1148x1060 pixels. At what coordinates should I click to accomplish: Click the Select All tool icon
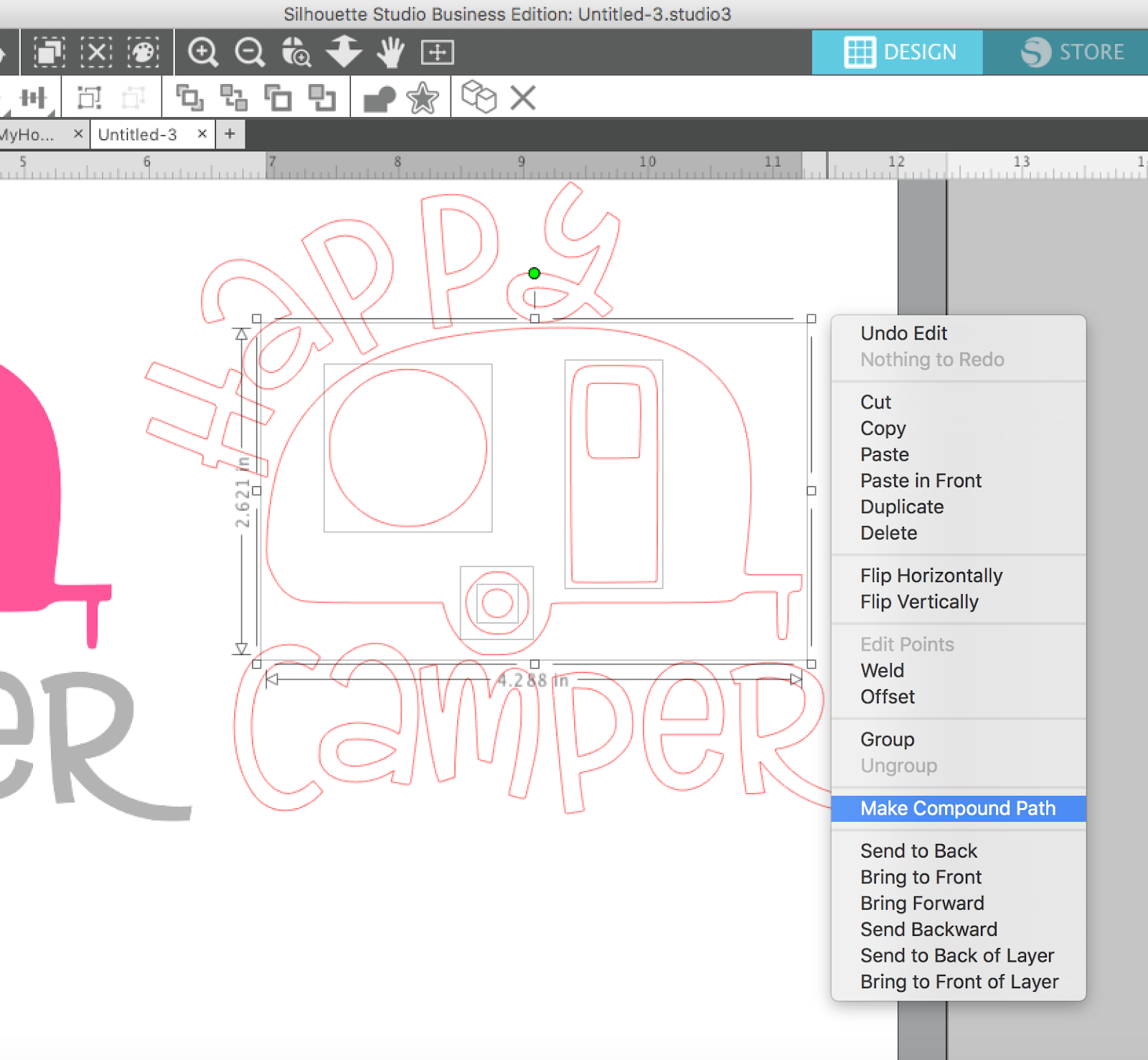pos(50,52)
